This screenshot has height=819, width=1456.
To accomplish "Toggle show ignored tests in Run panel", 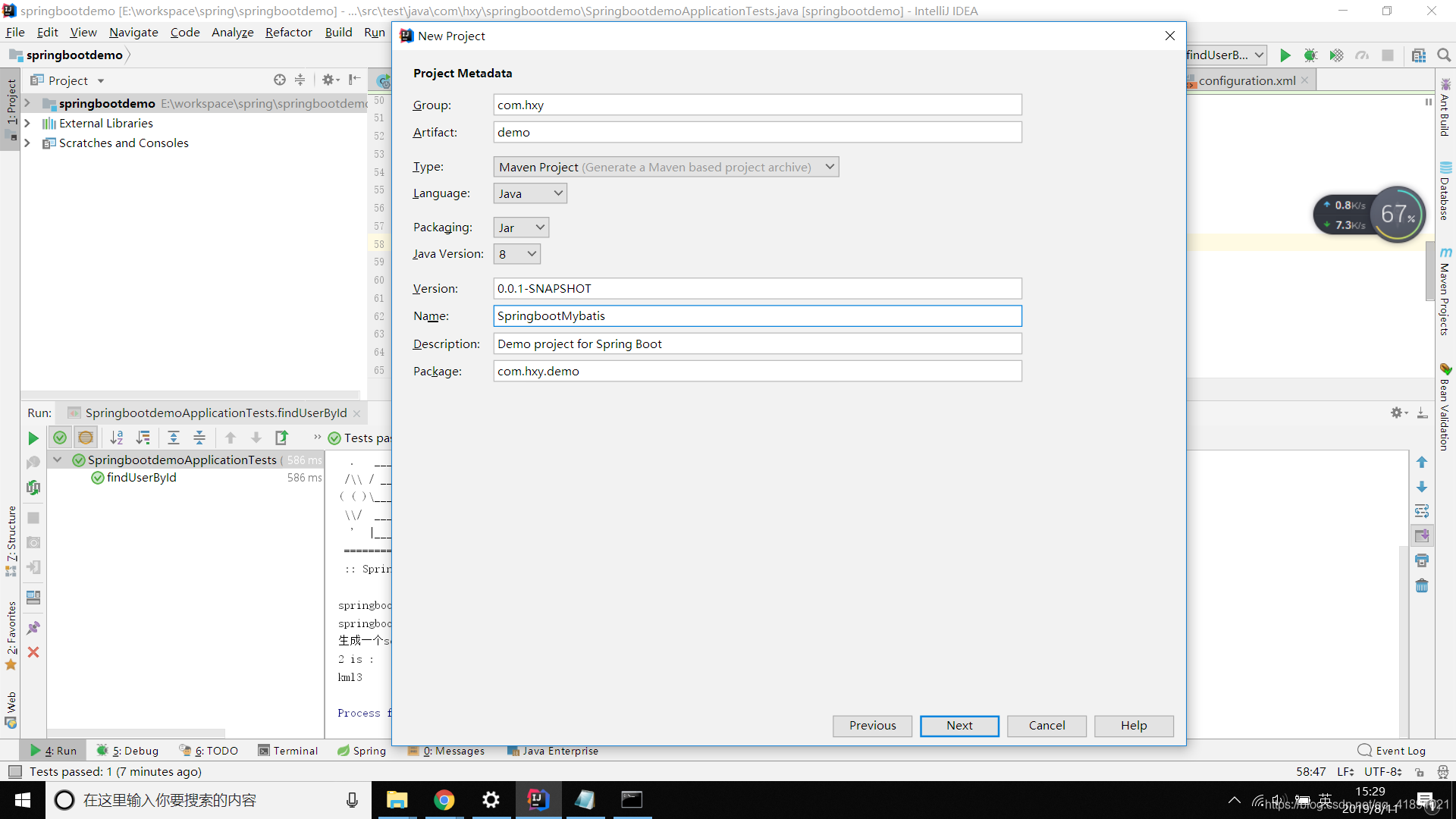I will pyautogui.click(x=86, y=438).
